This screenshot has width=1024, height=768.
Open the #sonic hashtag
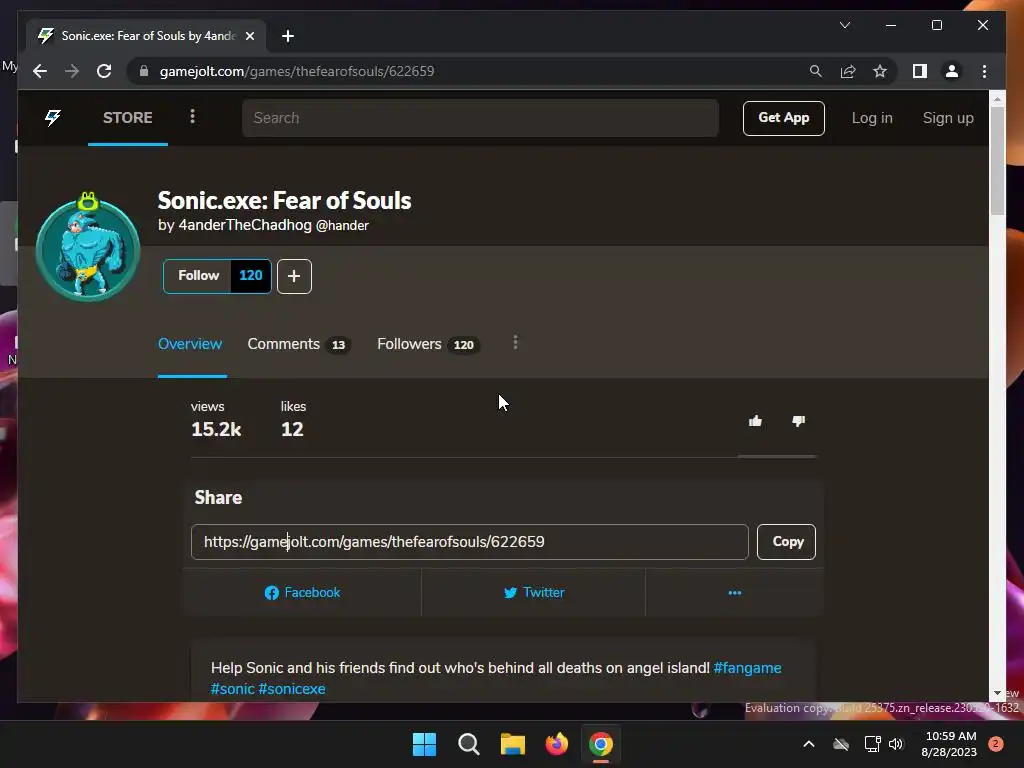point(232,689)
